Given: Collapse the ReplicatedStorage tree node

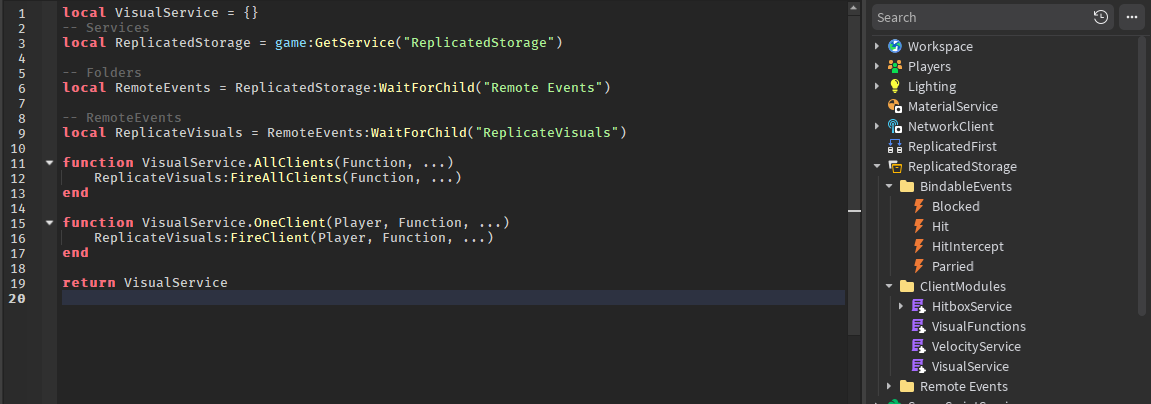Looking at the screenshot, I should pos(876,167).
